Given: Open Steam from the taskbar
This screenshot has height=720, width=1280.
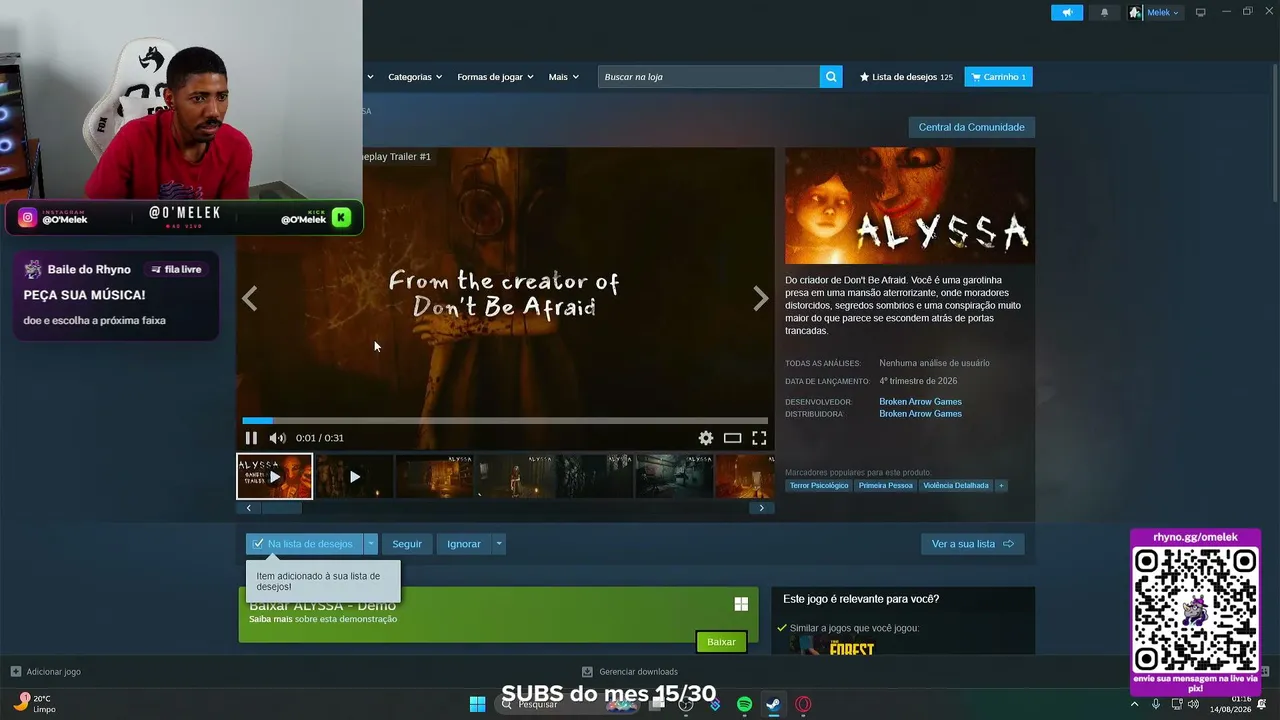Looking at the screenshot, I should point(774,704).
